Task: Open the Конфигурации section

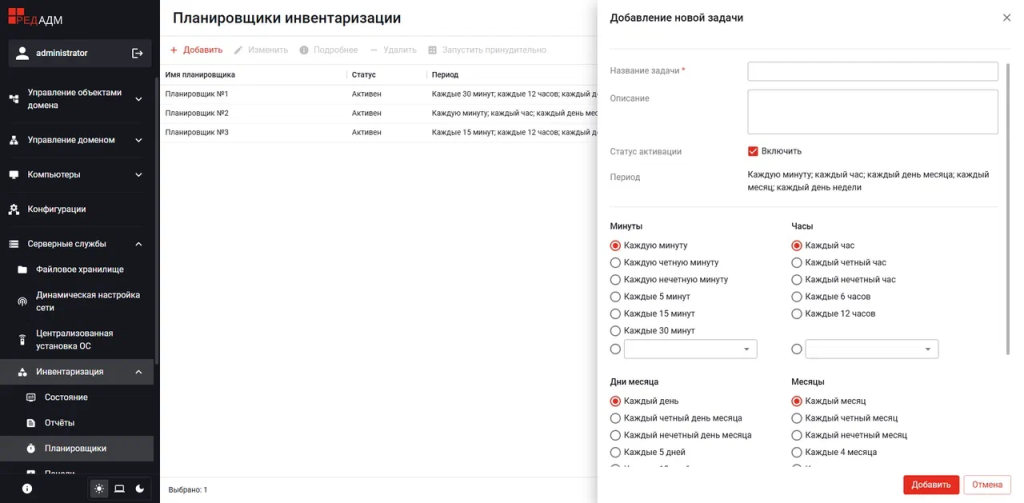Action: click(x=56, y=209)
